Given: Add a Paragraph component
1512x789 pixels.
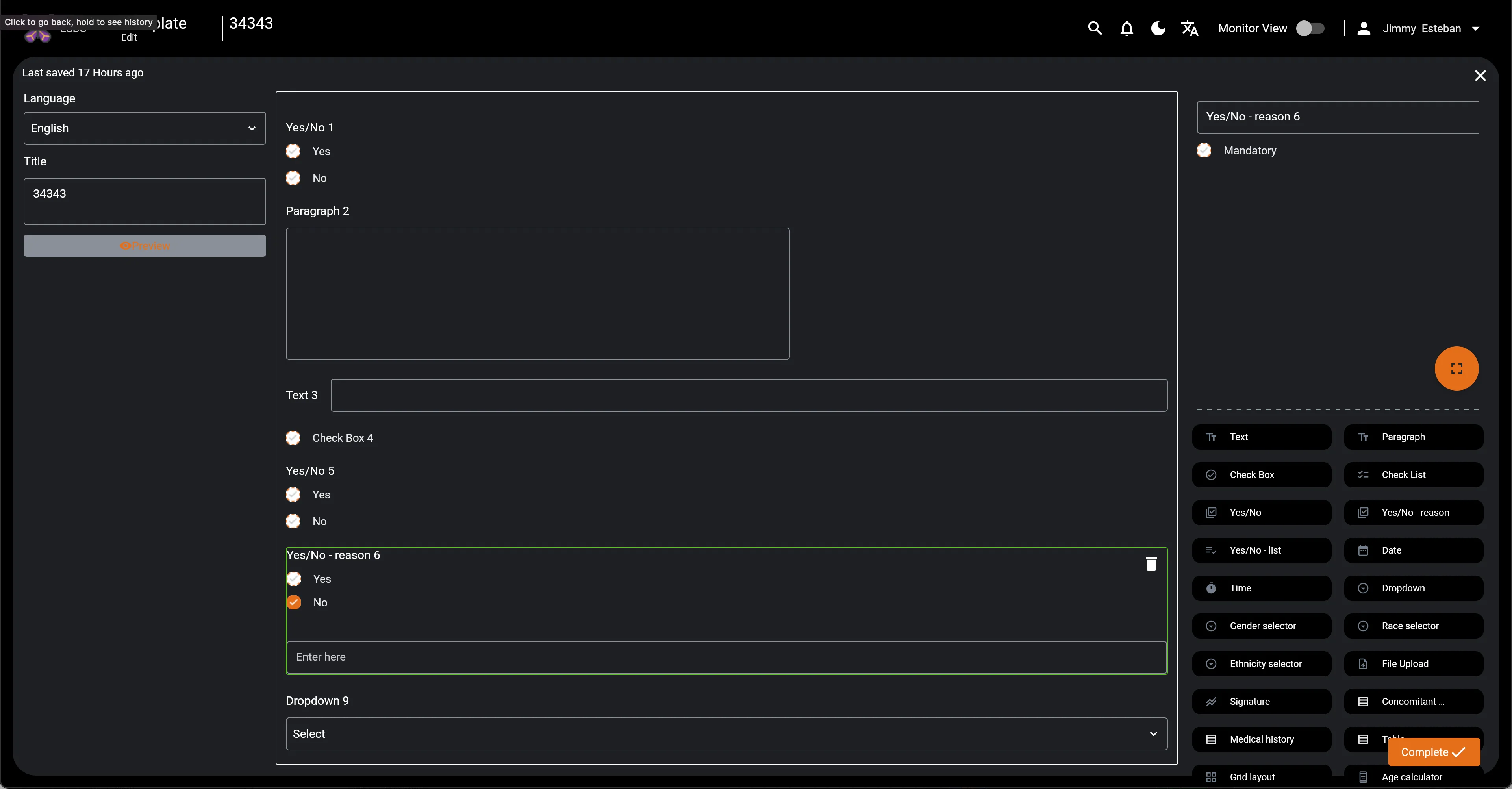Looking at the screenshot, I should coord(1414,437).
